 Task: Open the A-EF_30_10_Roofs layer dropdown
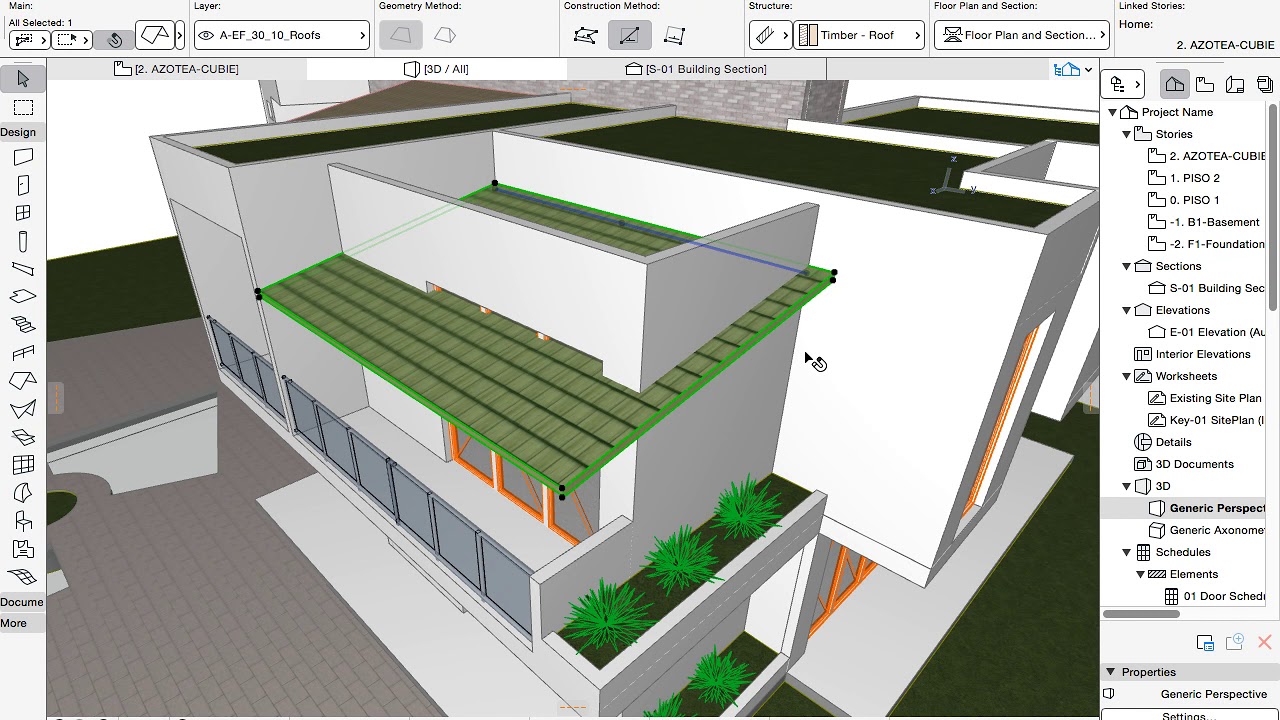coord(284,35)
